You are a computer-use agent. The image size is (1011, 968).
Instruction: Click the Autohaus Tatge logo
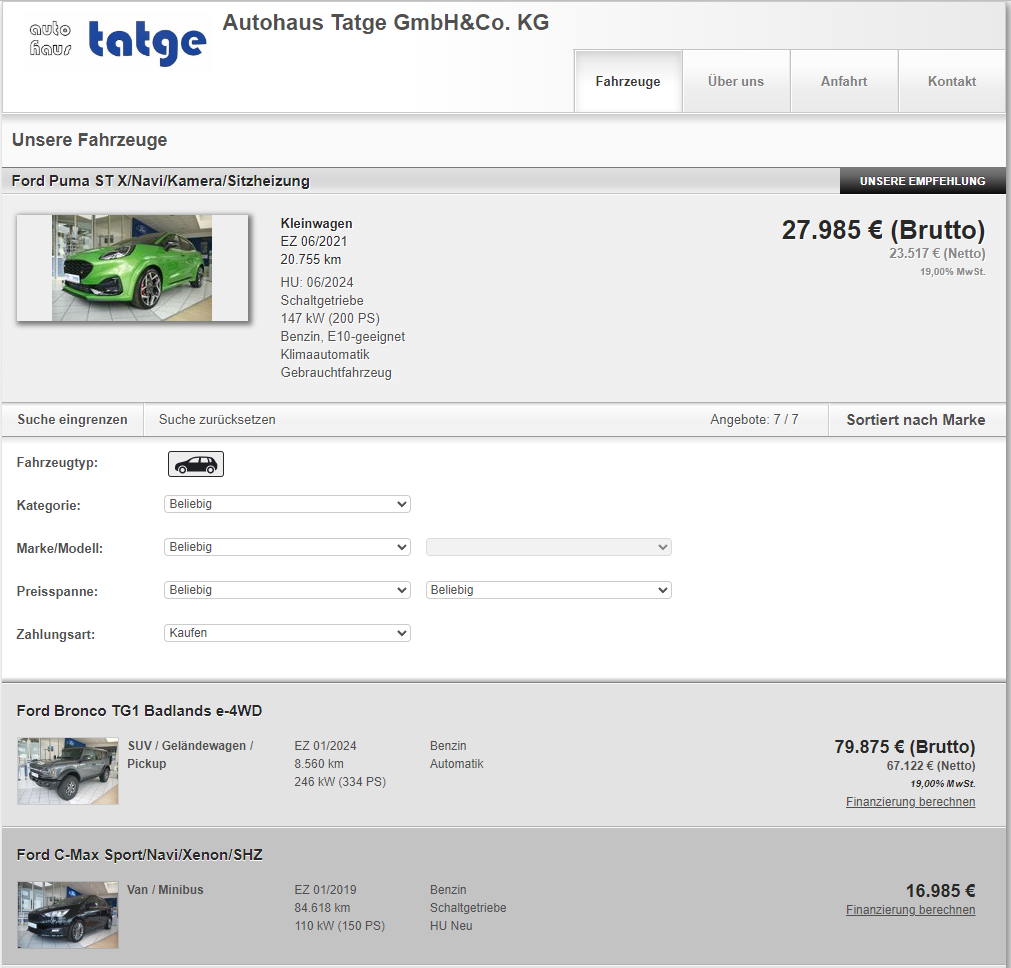118,43
